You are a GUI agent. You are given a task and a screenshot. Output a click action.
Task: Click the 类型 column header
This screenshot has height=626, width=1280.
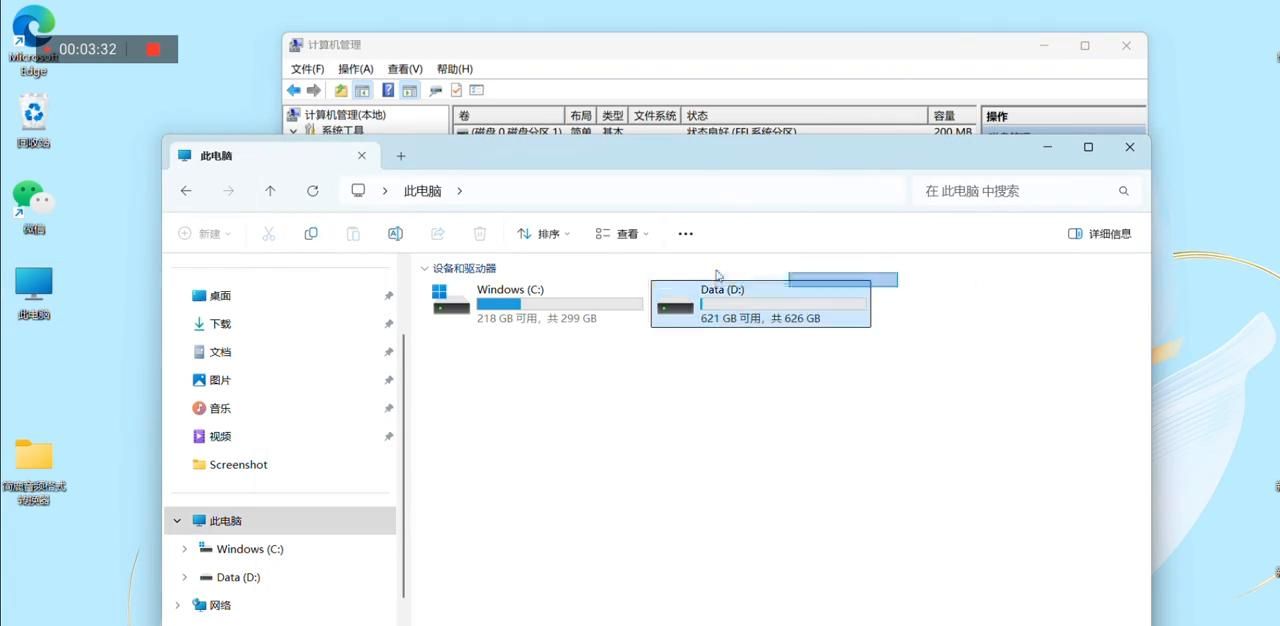point(613,116)
